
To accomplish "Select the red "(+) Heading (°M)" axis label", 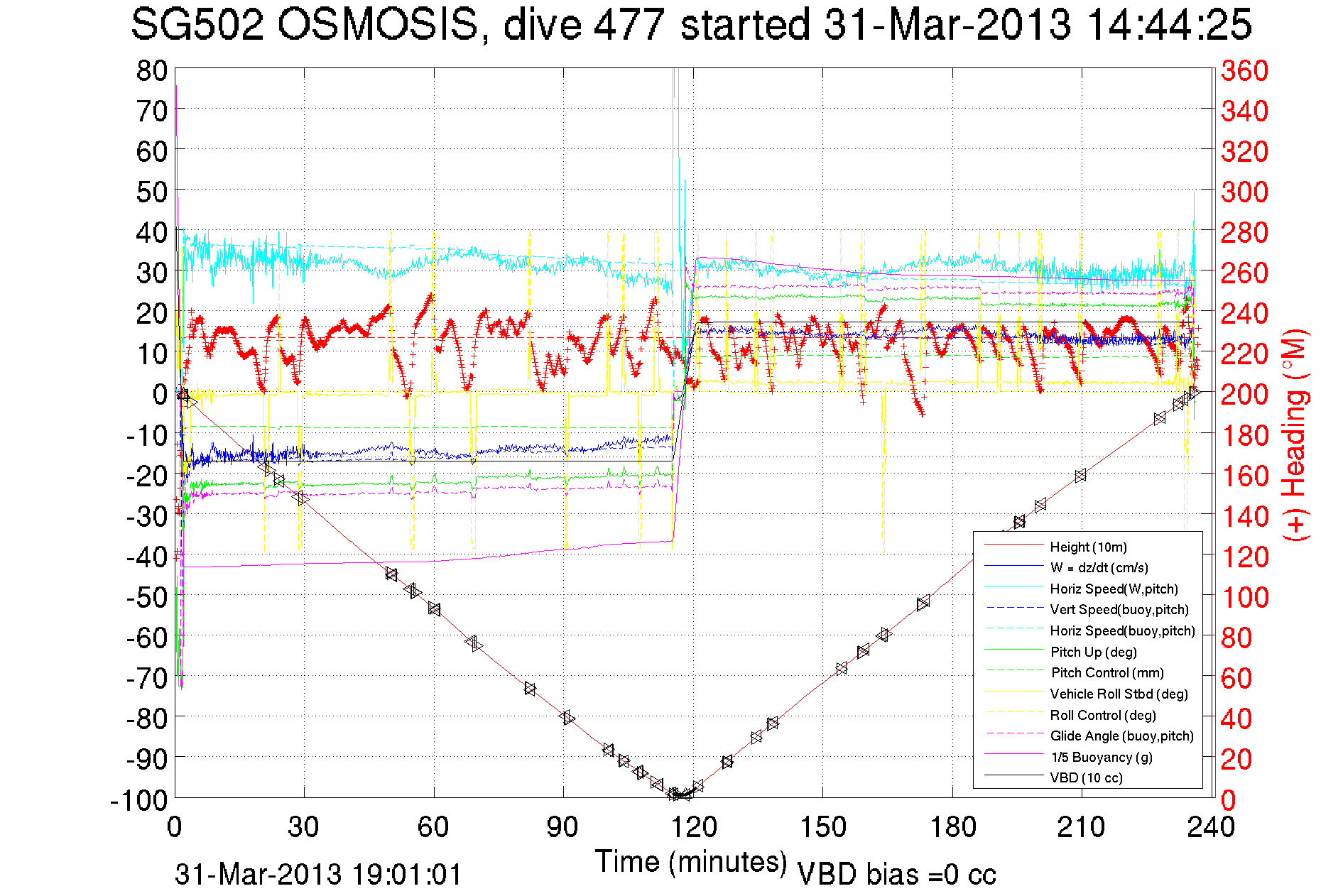I will (1294, 435).
